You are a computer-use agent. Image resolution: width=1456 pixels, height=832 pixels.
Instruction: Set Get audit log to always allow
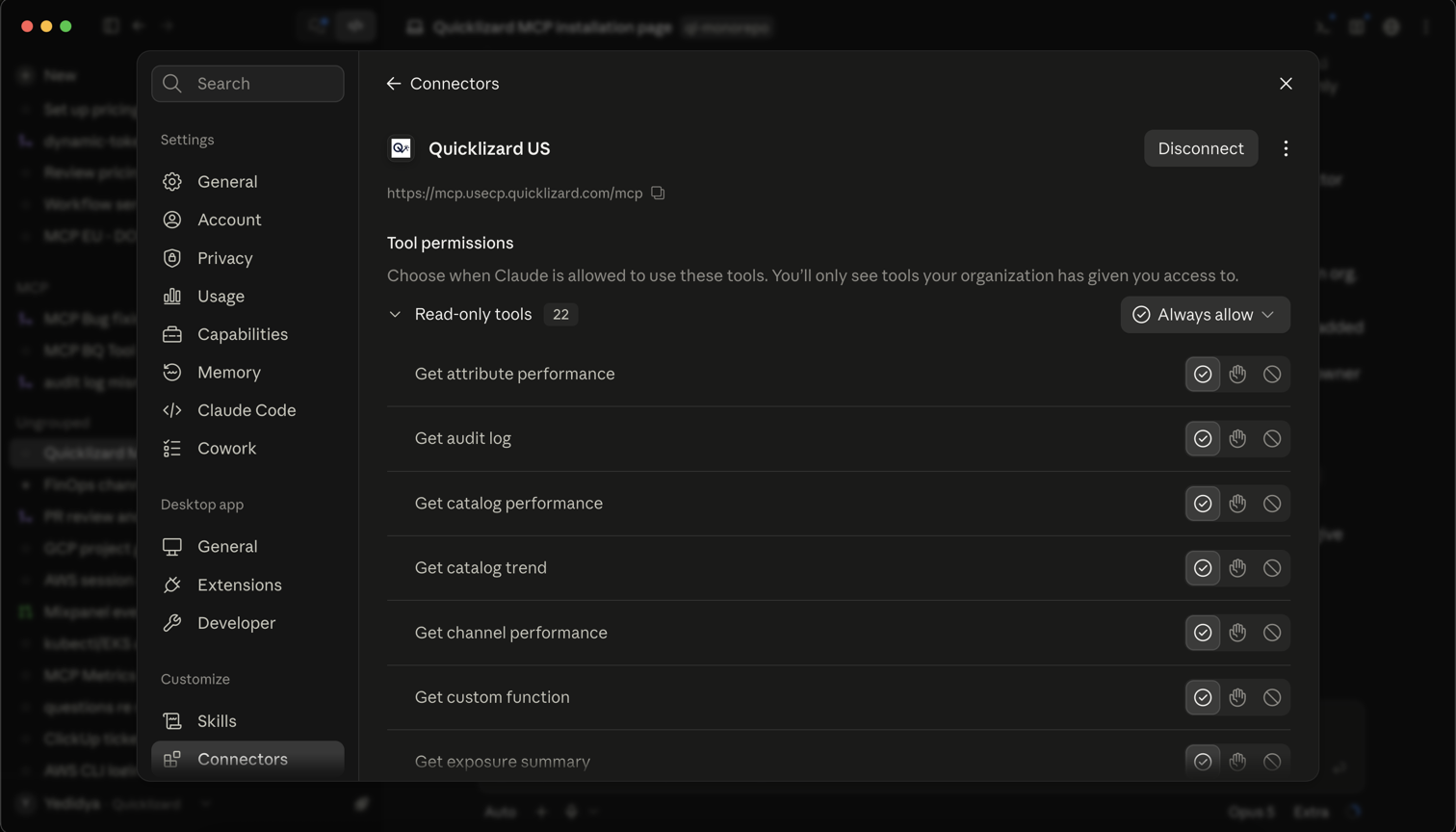[x=1203, y=438]
